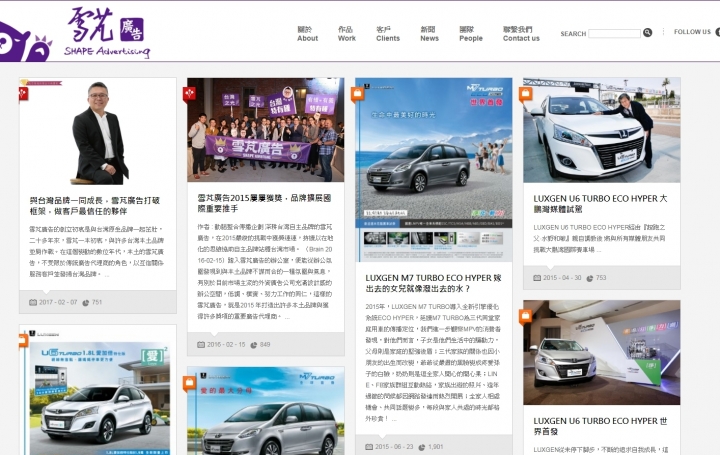This screenshot has height=455, width=720.
Task: Open the 2015 awards article headline
Action: 264,203
